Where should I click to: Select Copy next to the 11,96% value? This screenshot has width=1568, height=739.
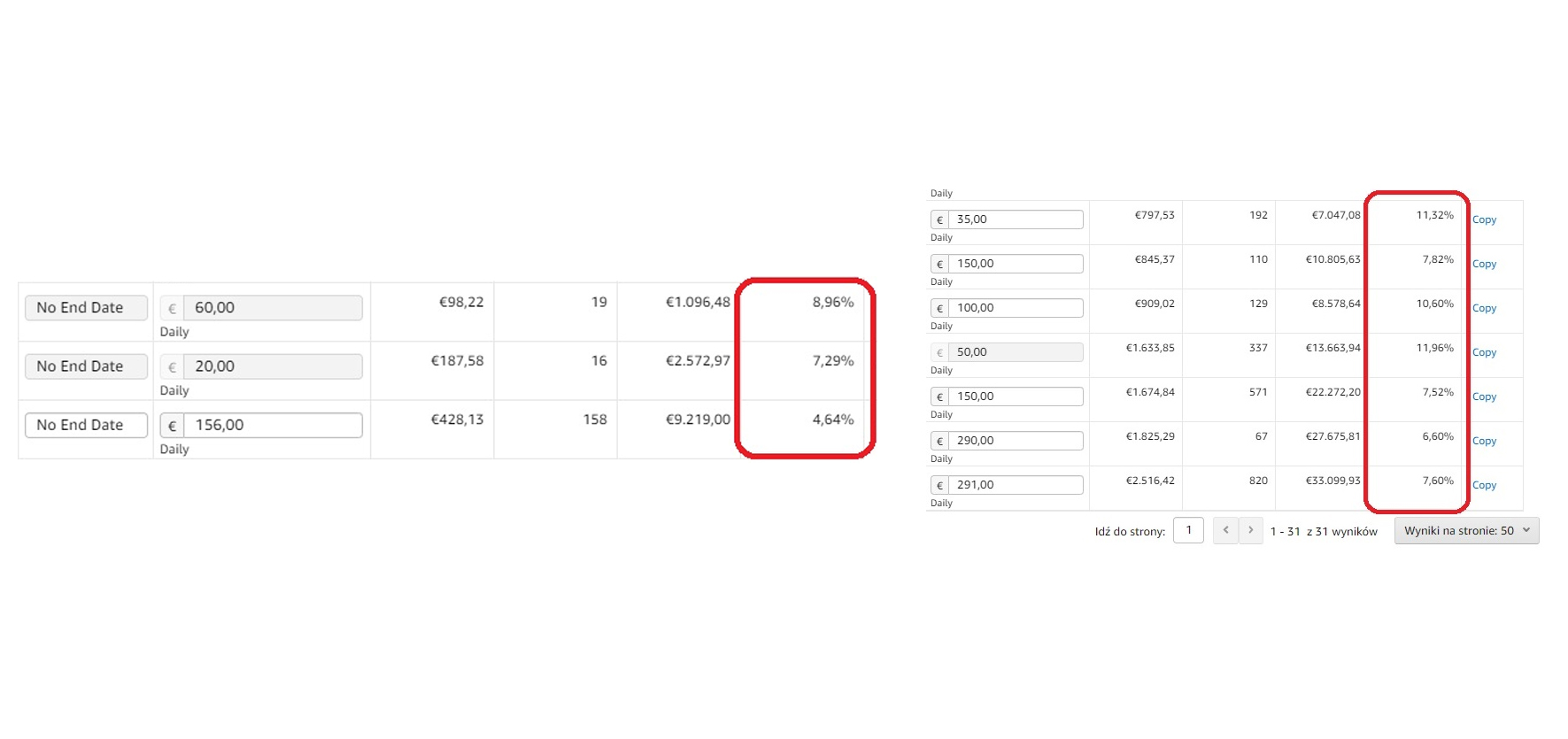point(1484,352)
